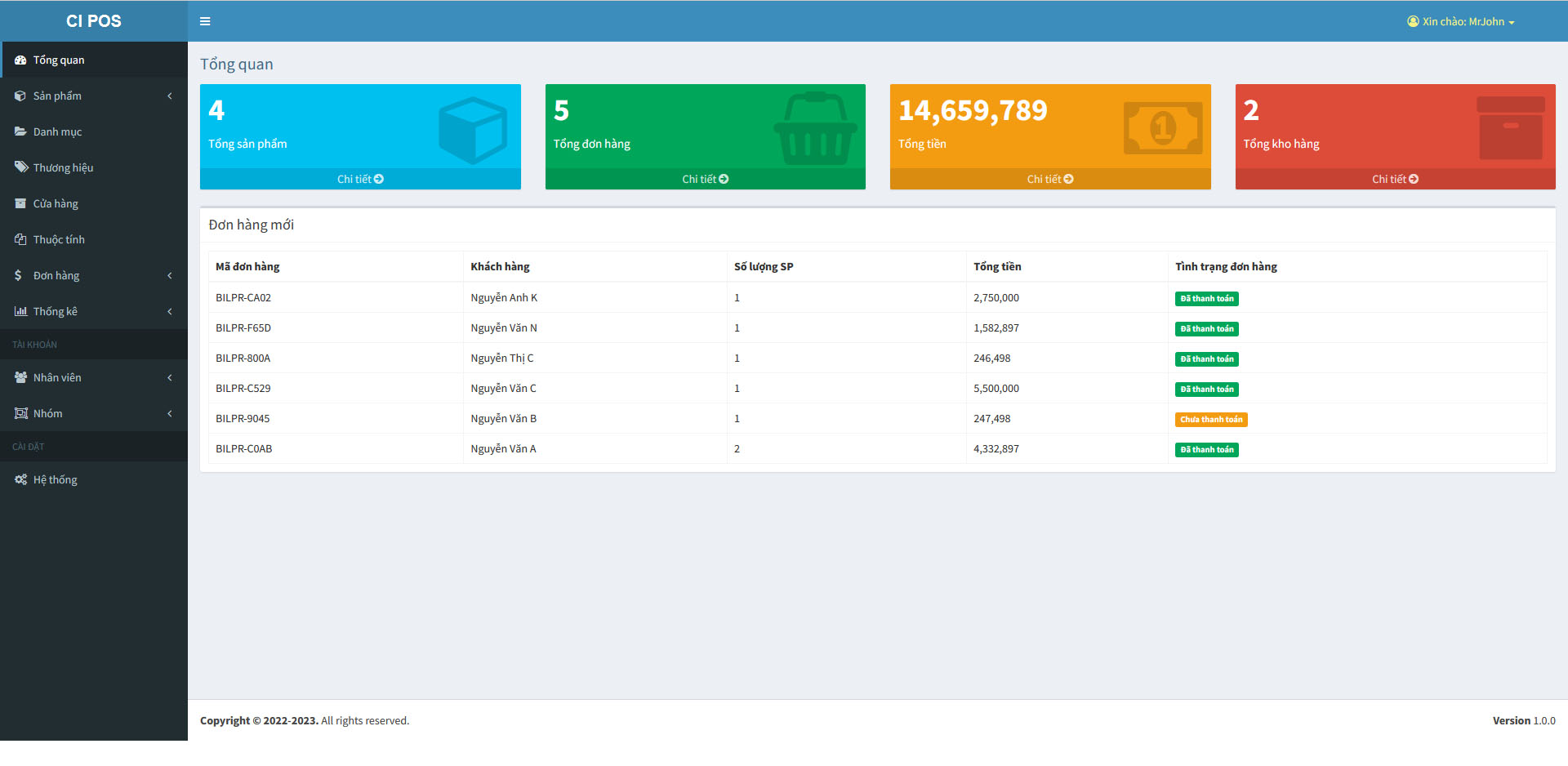The height and width of the screenshot is (766, 1568).
Task: Click the Danh mục folder icon
Action: [x=20, y=131]
